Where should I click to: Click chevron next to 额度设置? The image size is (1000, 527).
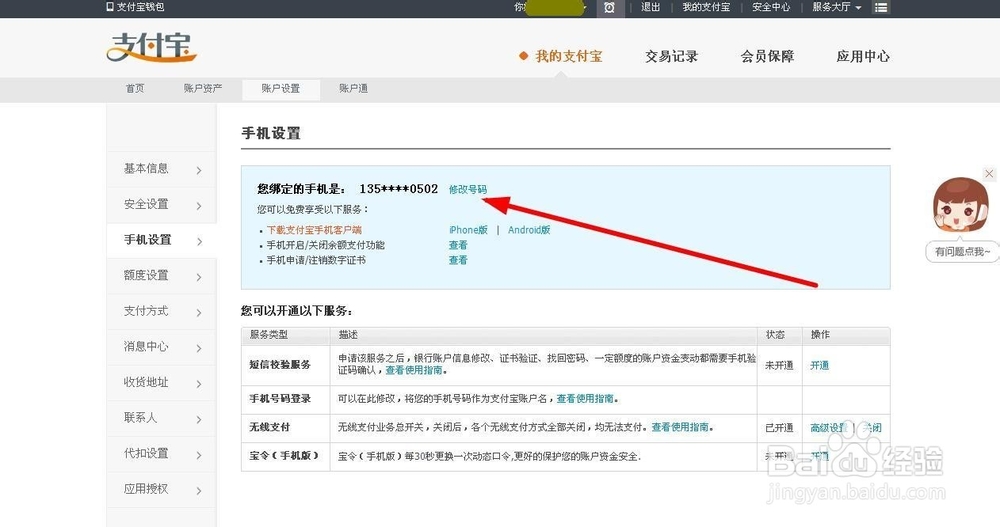point(199,278)
